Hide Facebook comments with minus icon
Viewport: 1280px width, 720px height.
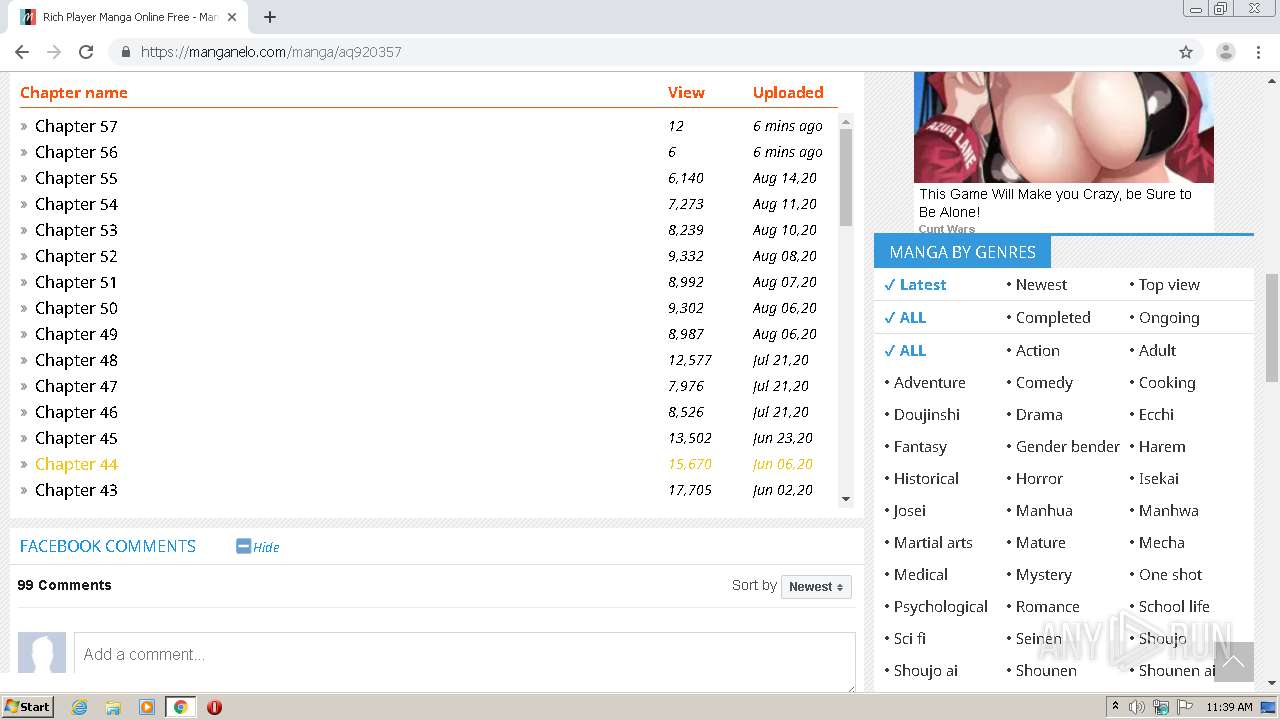point(243,546)
